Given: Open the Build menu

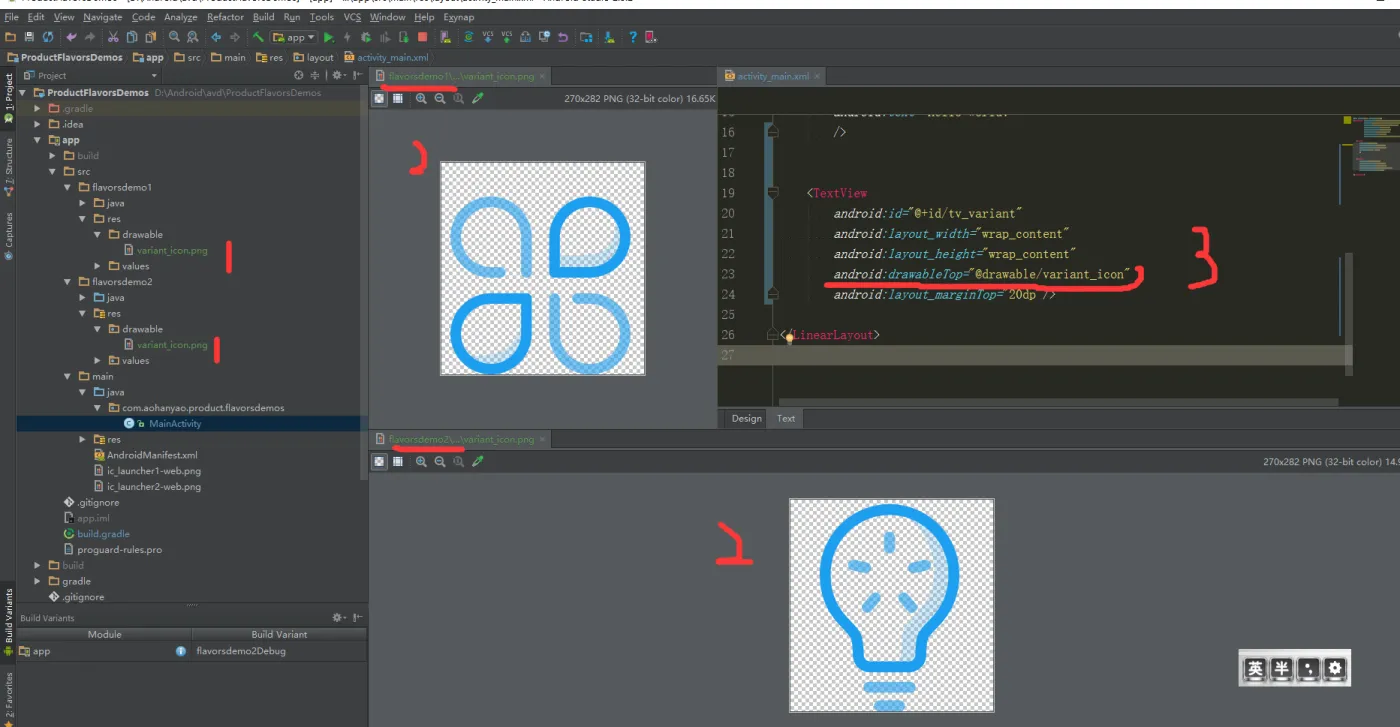Looking at the screenshot, I should pos(263,17).
